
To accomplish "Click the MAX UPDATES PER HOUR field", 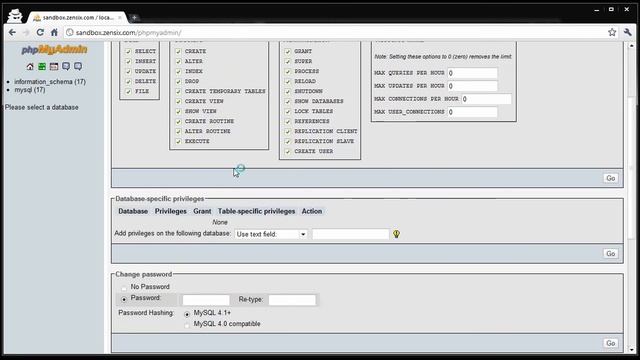I will [x=472, y=86].
